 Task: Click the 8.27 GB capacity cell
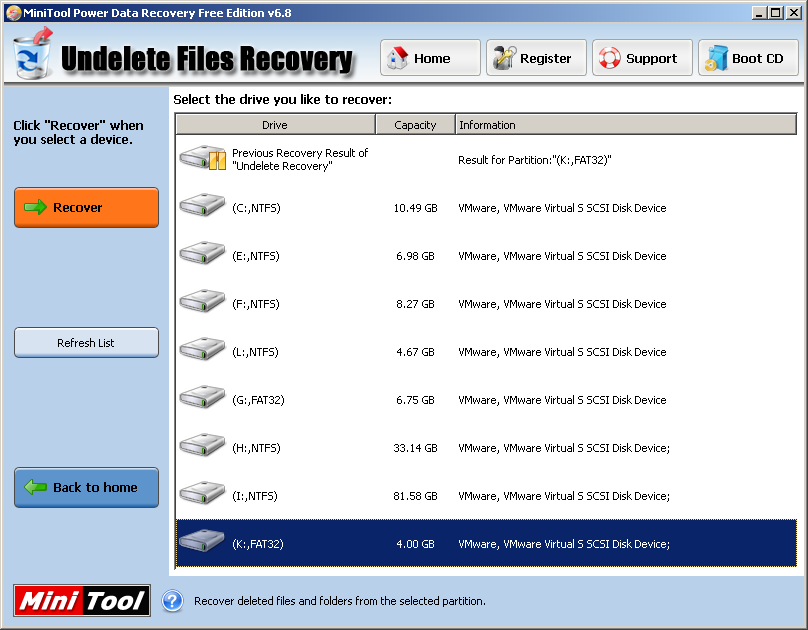click(x=415, y=304)
